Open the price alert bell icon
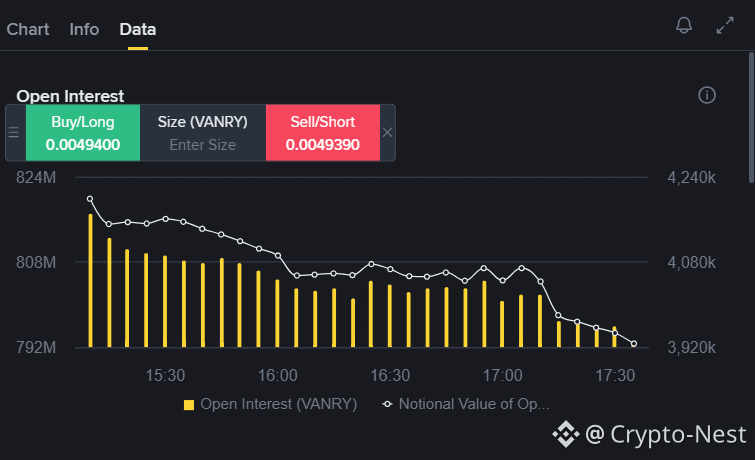 684,25
